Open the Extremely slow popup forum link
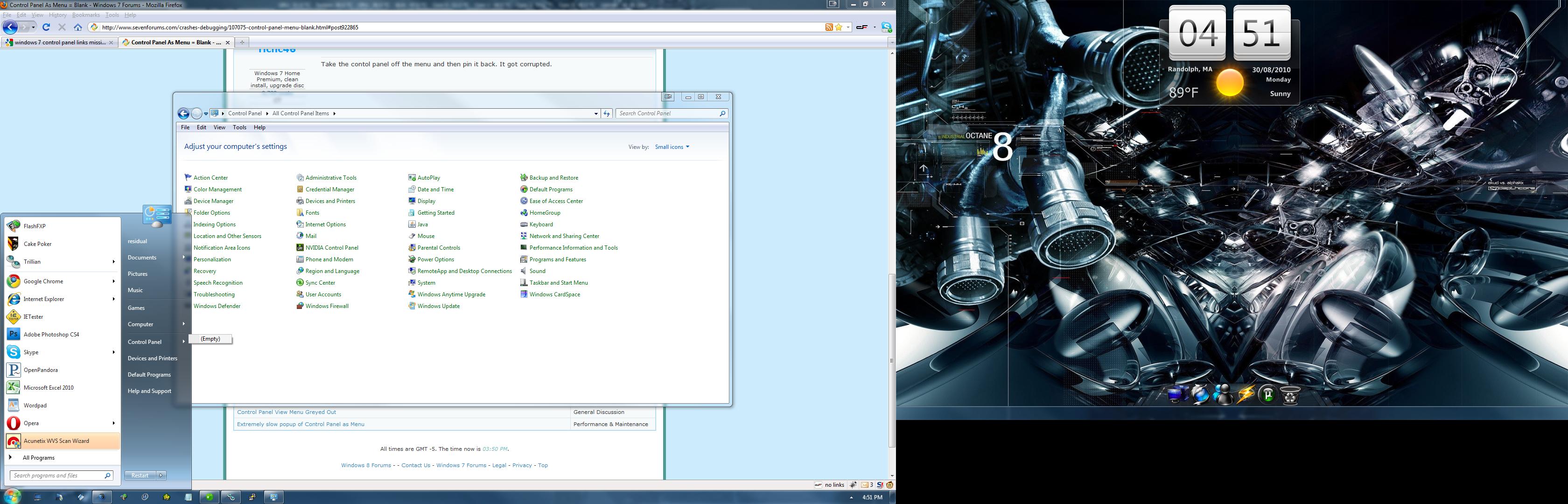Screen dimensions: 1568x504 (x=301, y=424)
